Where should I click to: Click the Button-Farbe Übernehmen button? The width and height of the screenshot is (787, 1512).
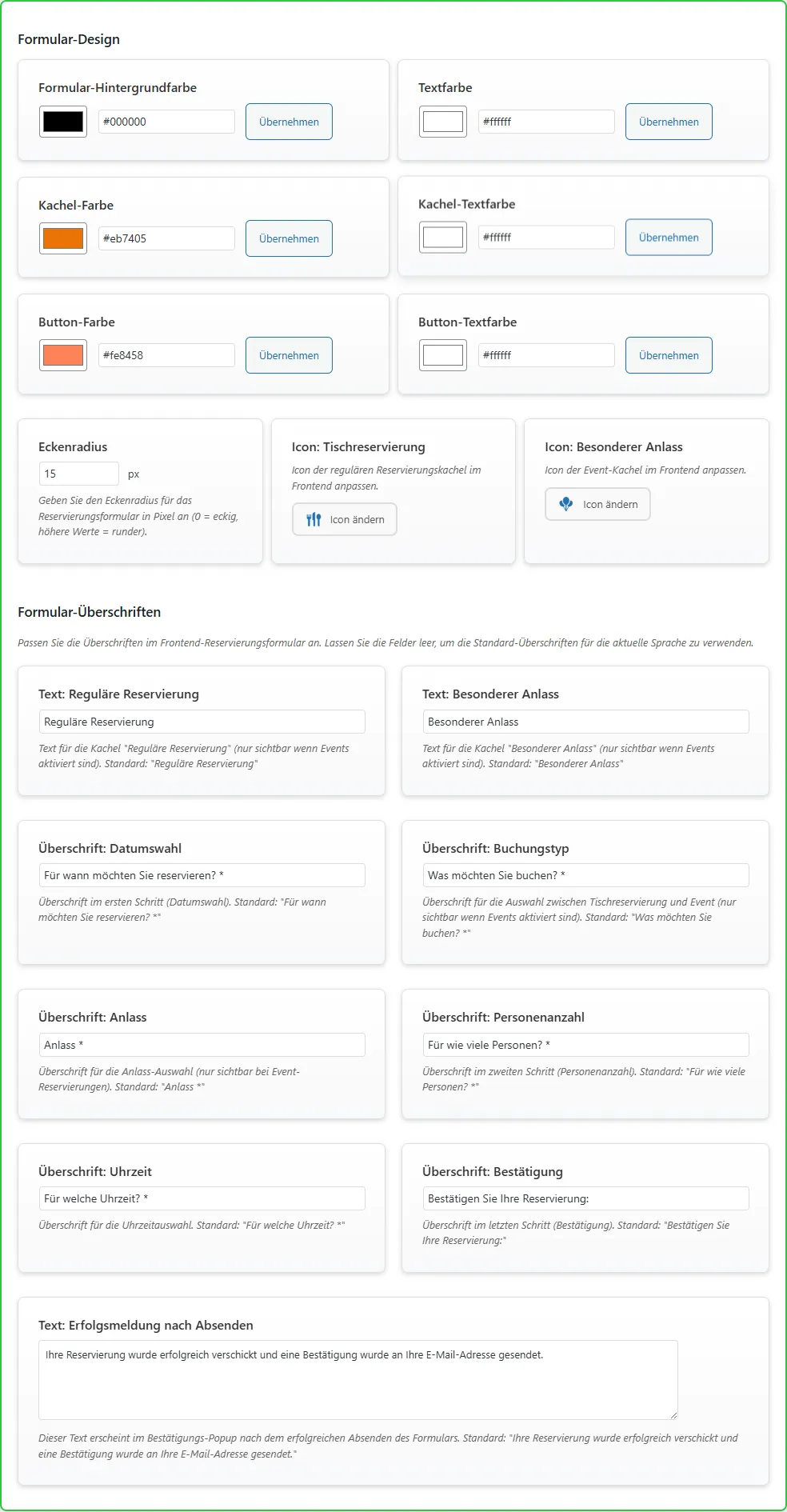(x=289, y=355)
